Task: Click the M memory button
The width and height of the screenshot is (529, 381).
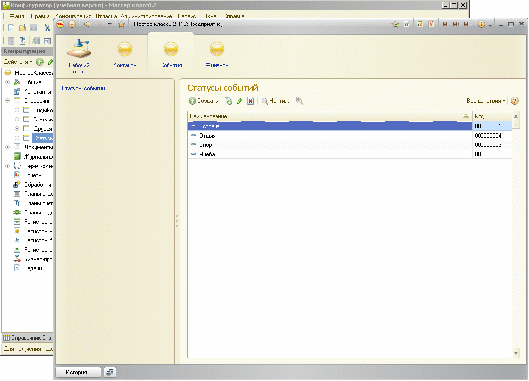Action: pyautogui.click(x=445, y=24)
